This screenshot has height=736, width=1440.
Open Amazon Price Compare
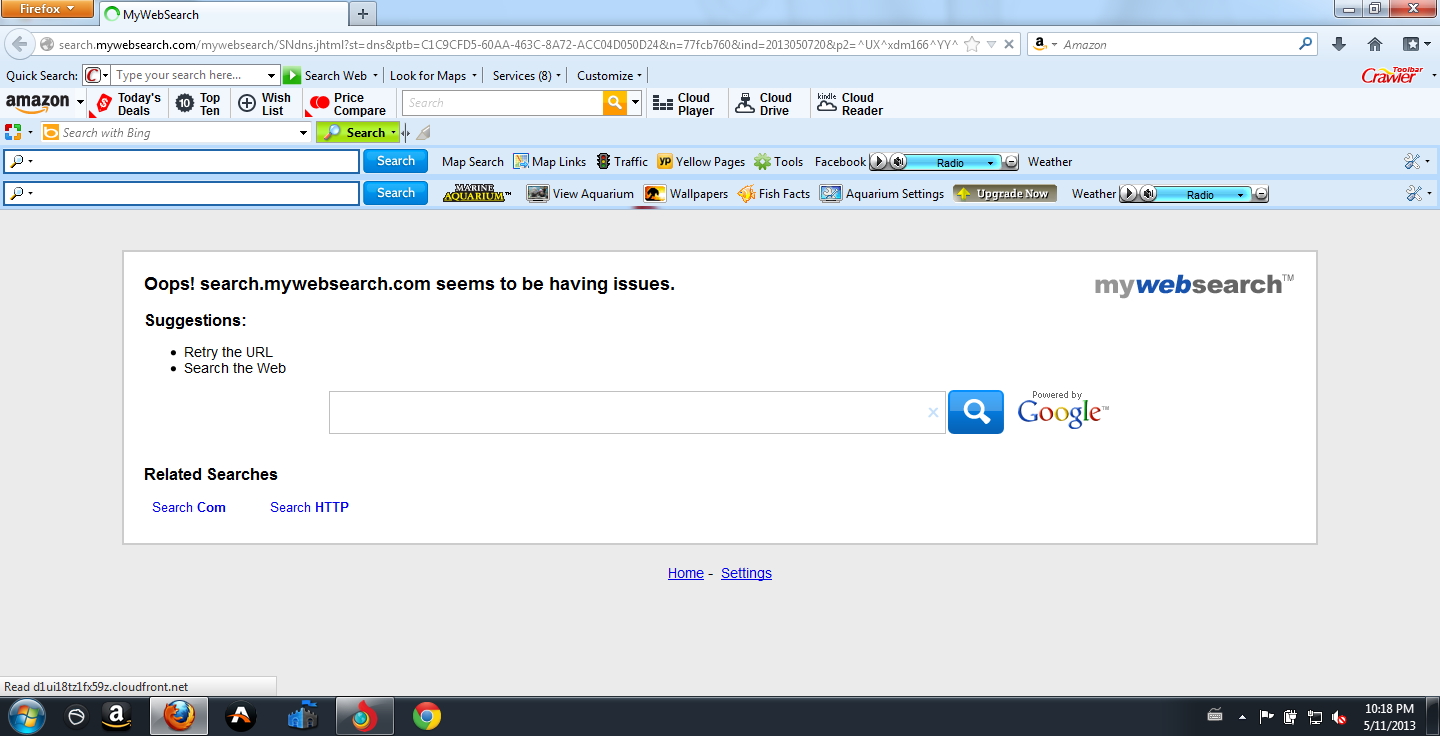(x=348, y=104)
